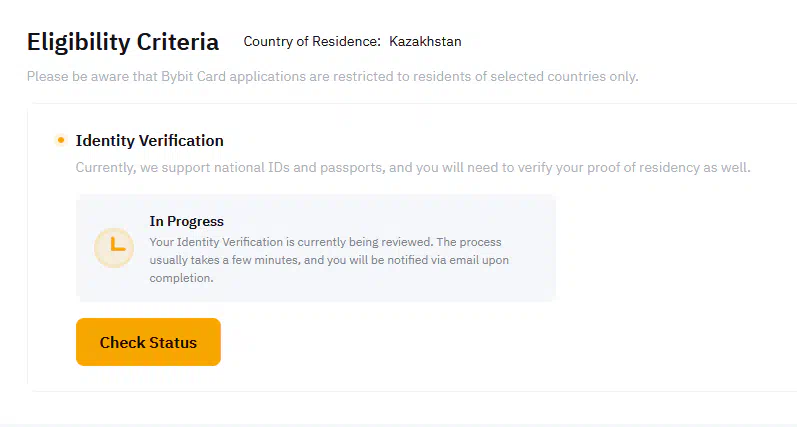This screenshot has height=427, width=797.
Task: Click the Check Status button
Action: click(x=148, y=342)
